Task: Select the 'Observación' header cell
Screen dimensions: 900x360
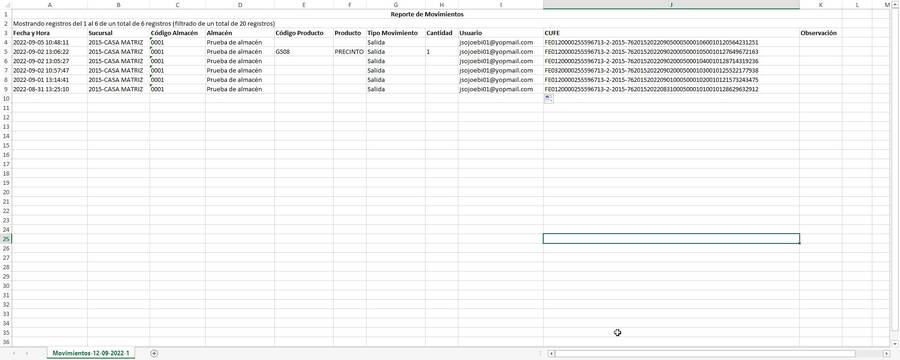Action: tap(821, 33)
